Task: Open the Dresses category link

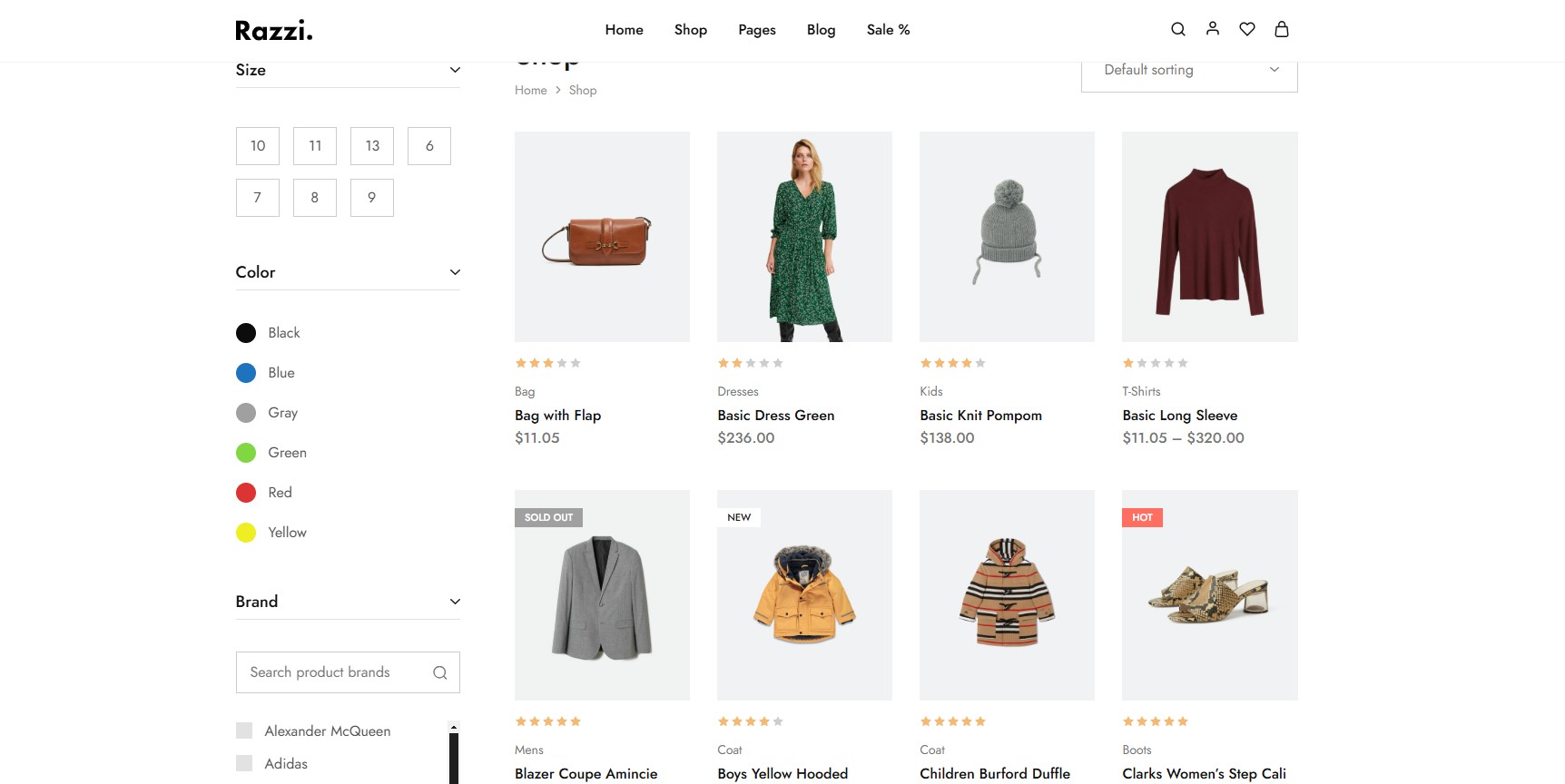Action: click(738, 391)
